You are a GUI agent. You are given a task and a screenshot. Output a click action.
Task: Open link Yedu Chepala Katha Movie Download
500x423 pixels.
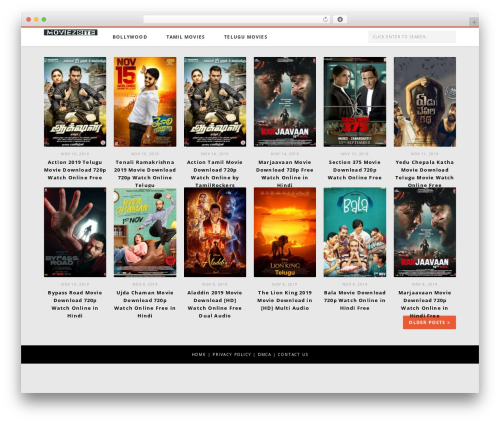pyautogui.click(x=425, y=174)
